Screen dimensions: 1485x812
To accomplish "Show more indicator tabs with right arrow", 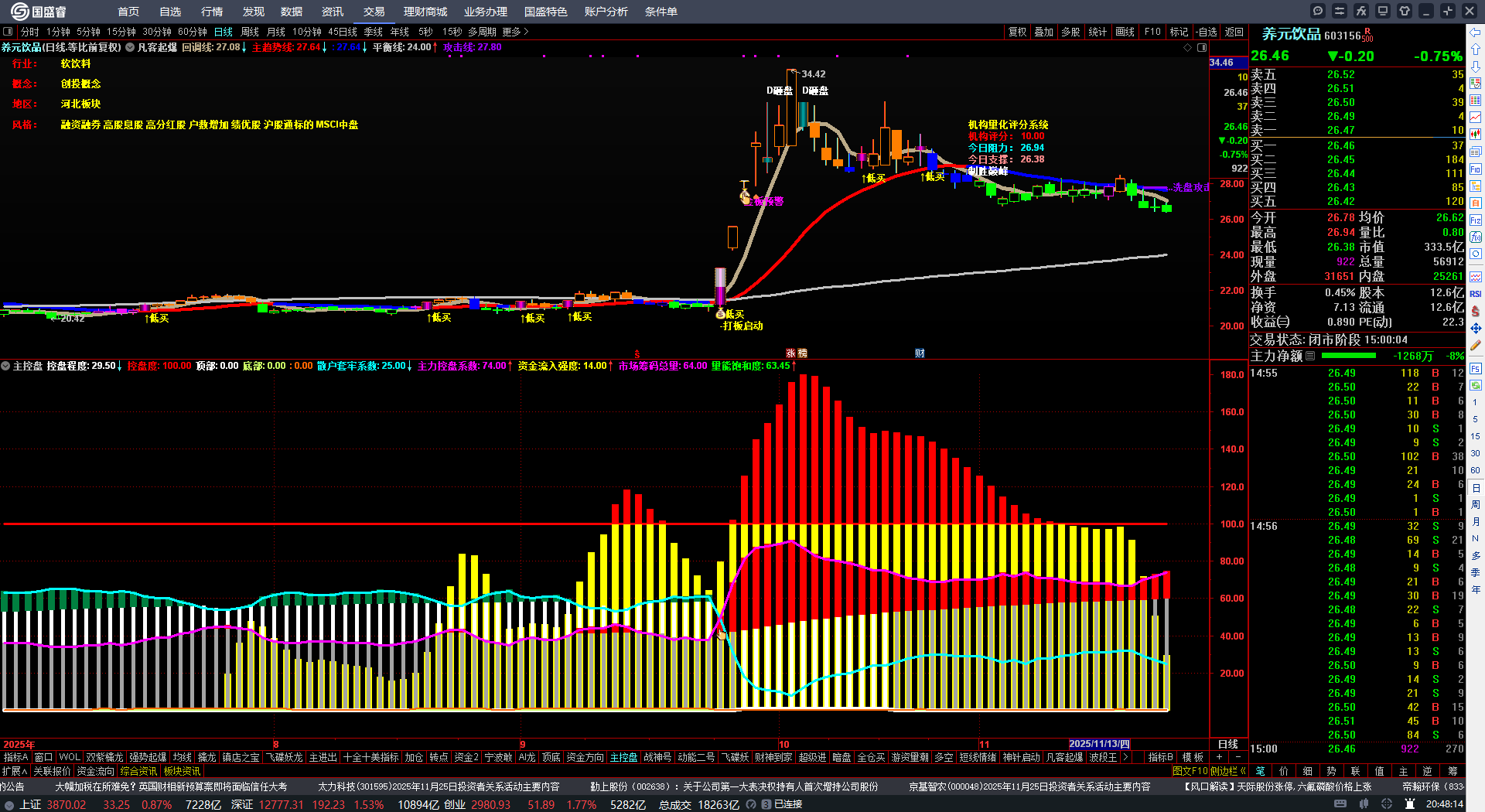I will pyautogui.click(x=1125, y=757).
